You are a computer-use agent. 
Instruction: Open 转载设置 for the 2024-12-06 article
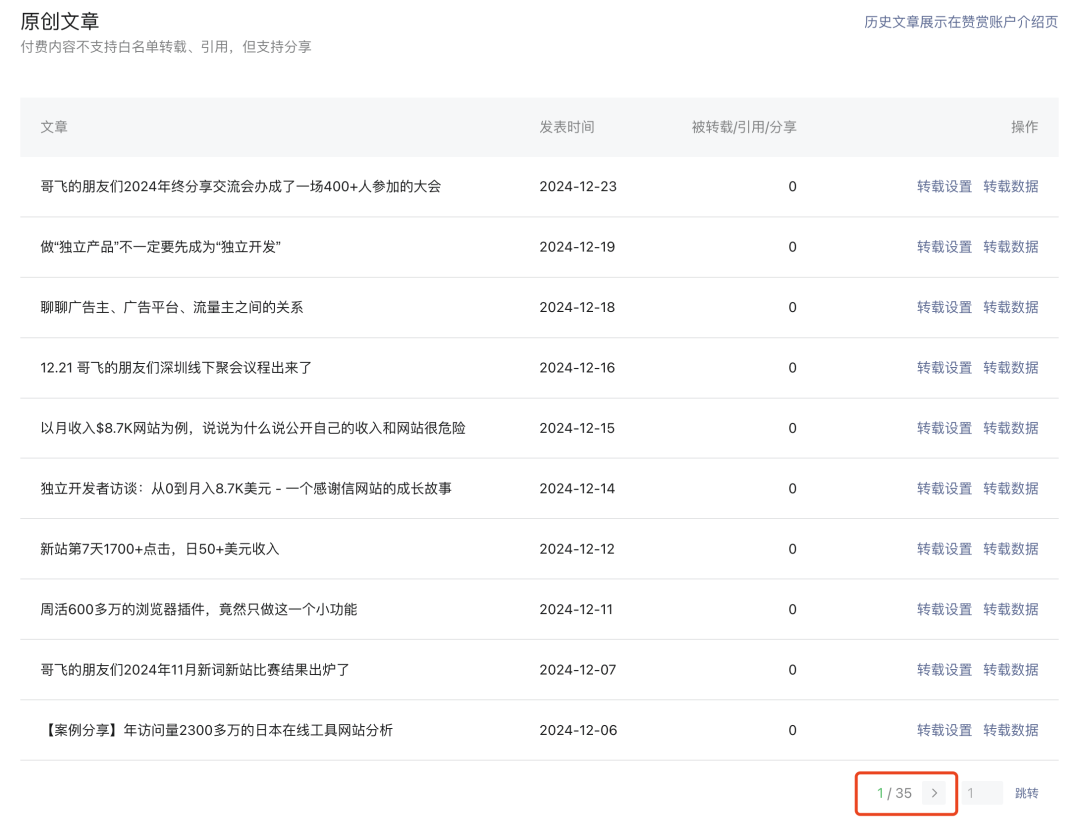coord(944,730)
